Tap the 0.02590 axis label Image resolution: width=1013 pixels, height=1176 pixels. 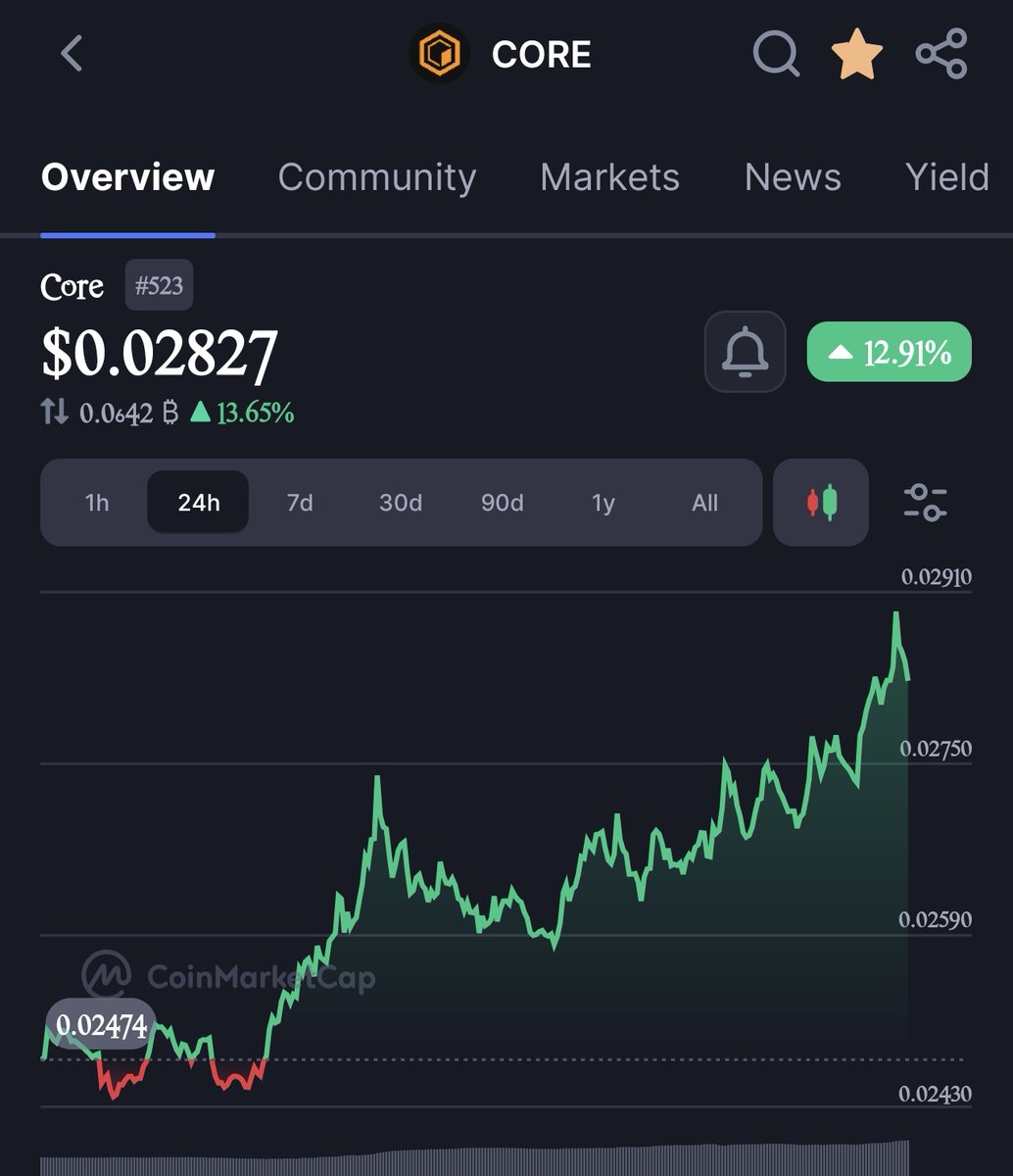[x=937, y=920]
